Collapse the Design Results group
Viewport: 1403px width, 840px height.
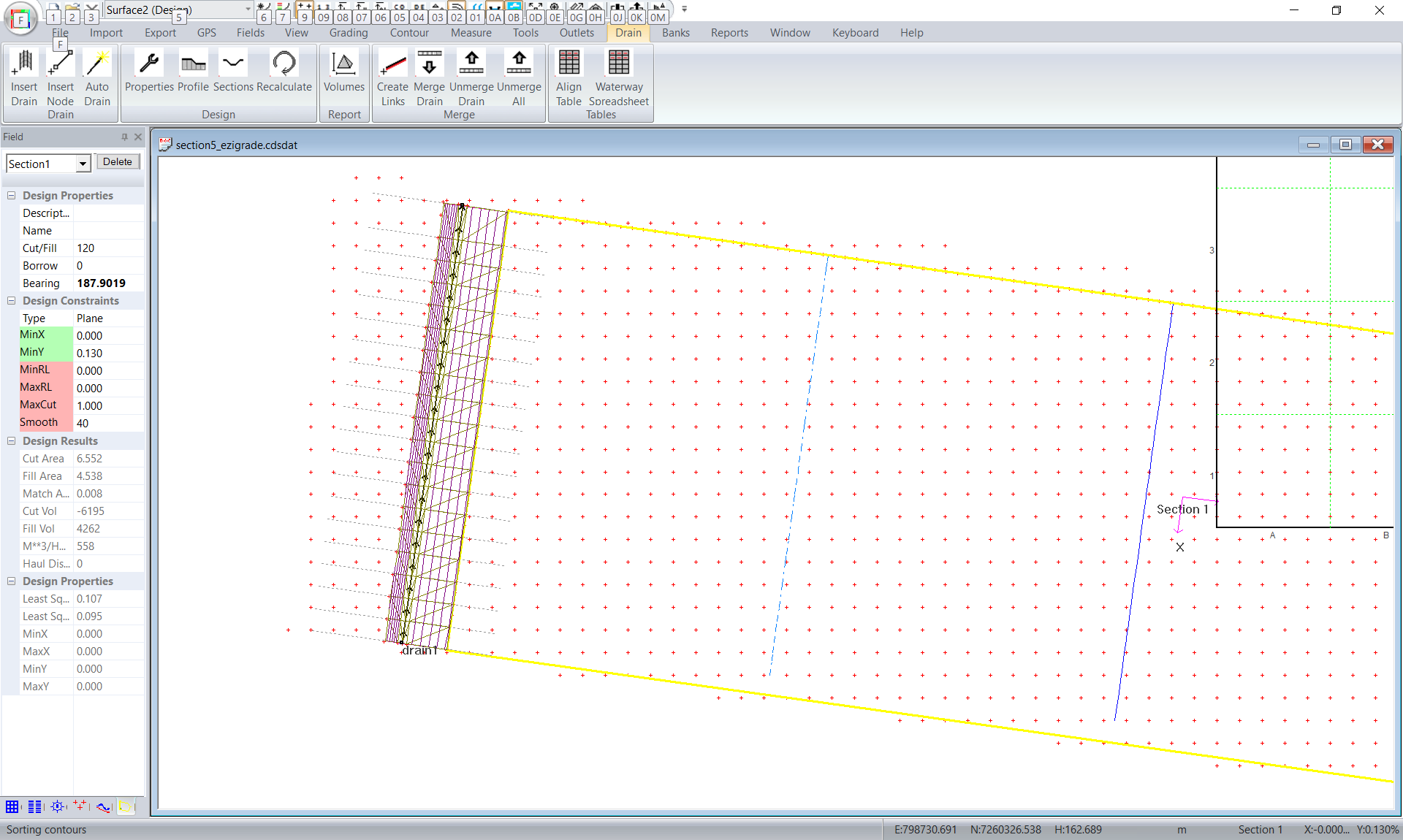click(x=12, y=441)
